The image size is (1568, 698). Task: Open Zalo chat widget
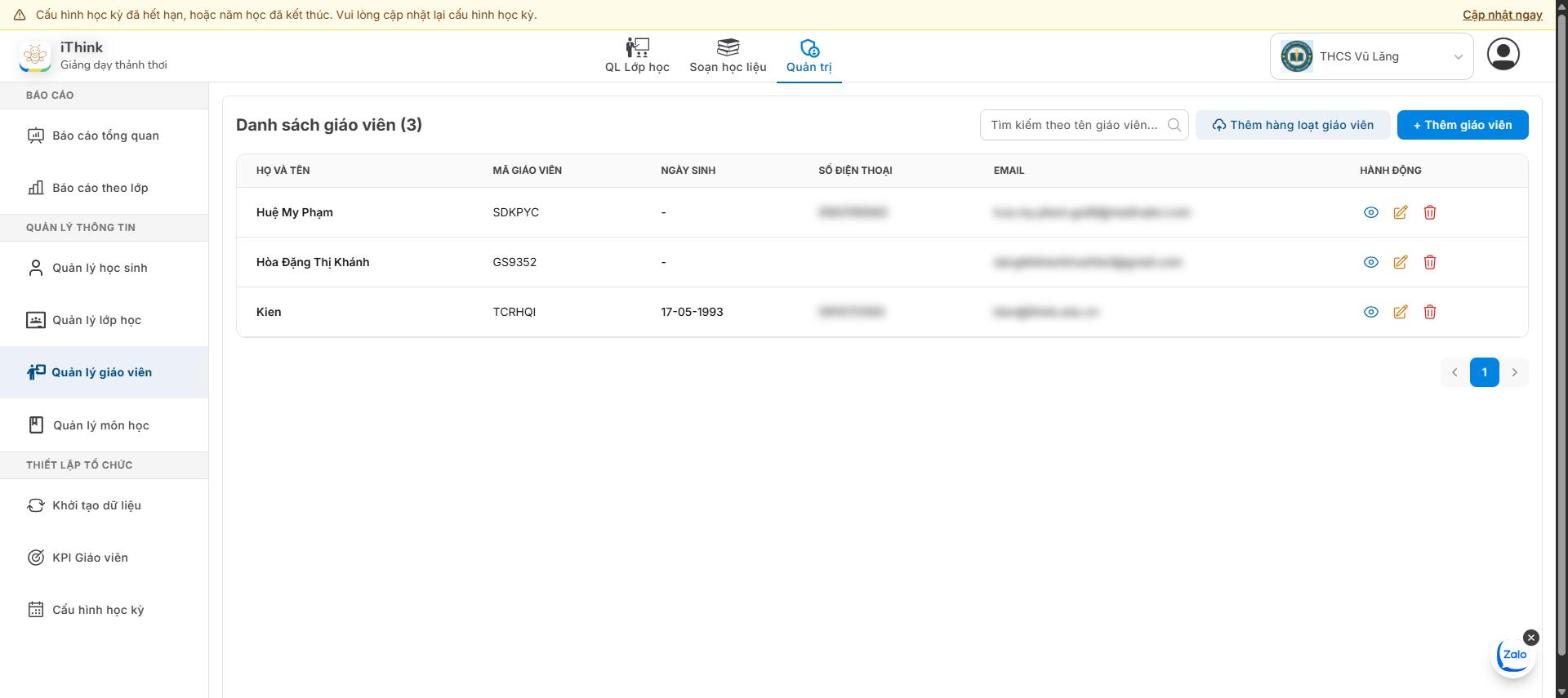[x=1514, y=656]
